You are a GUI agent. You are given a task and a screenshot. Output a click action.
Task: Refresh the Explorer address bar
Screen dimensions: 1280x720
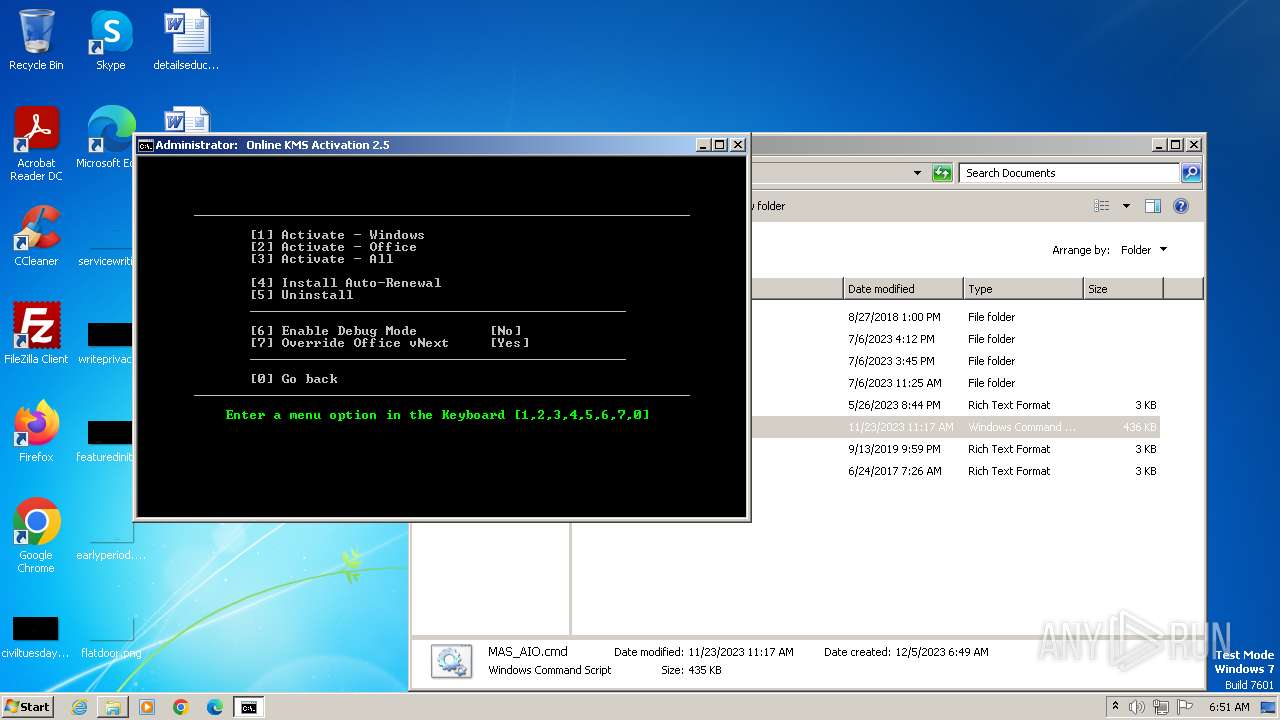[x=942, y=173]
